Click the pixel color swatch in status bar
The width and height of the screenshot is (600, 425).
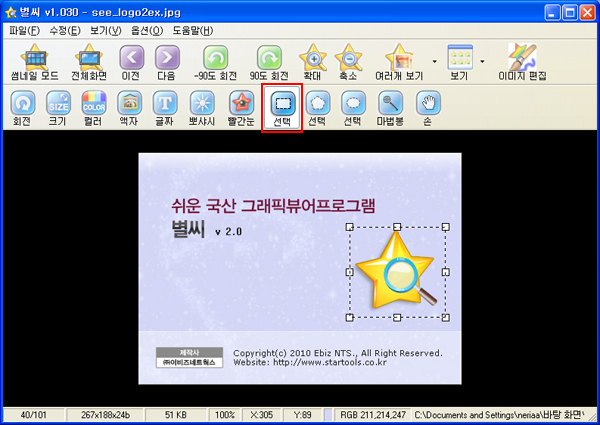click(328, 415)
